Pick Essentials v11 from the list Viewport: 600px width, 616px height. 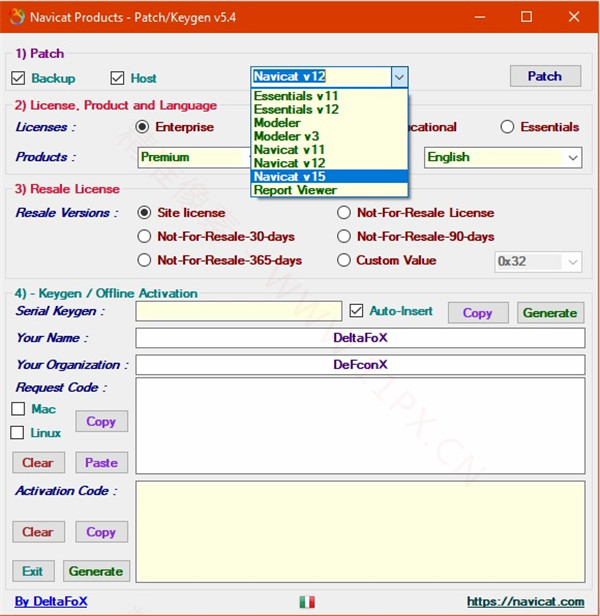click(x=329, y=96)
